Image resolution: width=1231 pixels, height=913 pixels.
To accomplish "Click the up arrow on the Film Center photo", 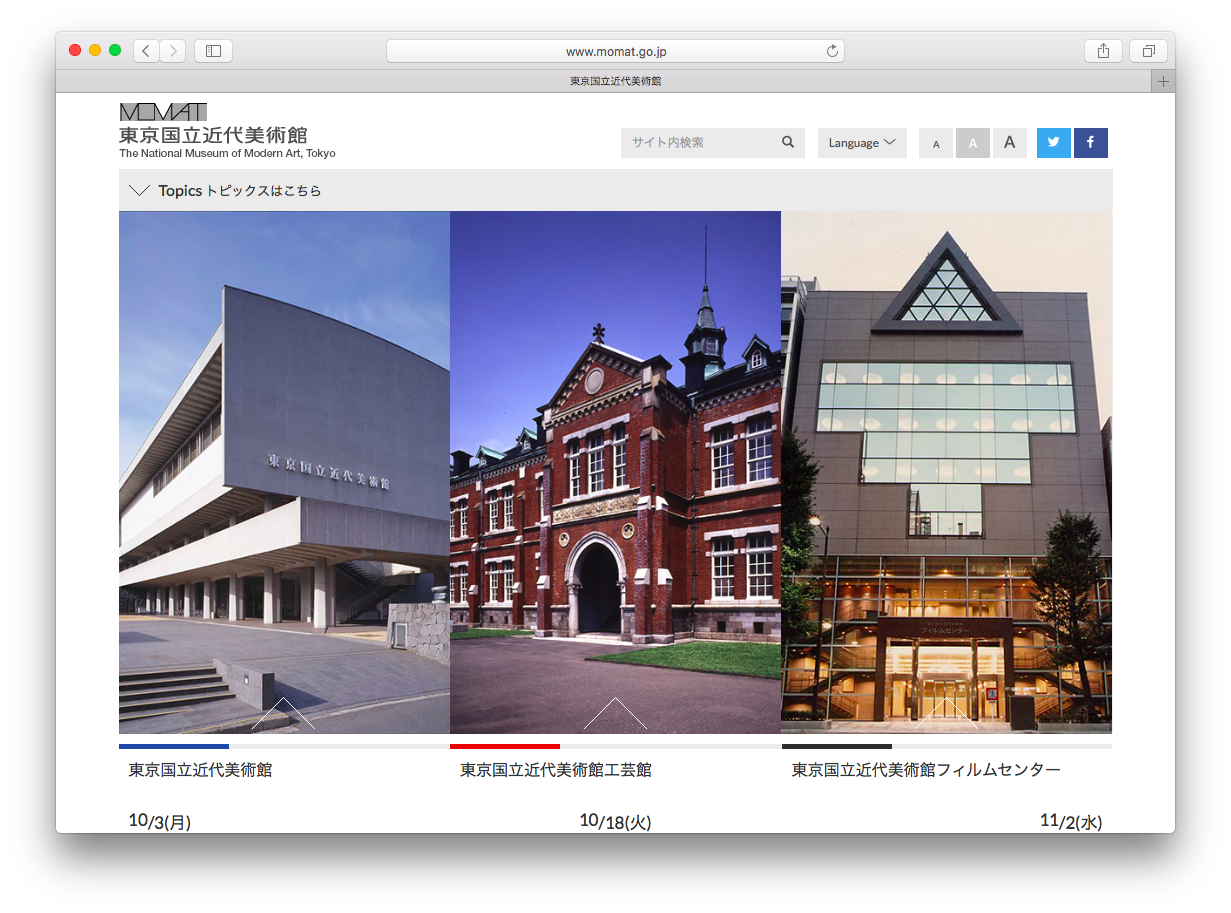I will point(946,713).
